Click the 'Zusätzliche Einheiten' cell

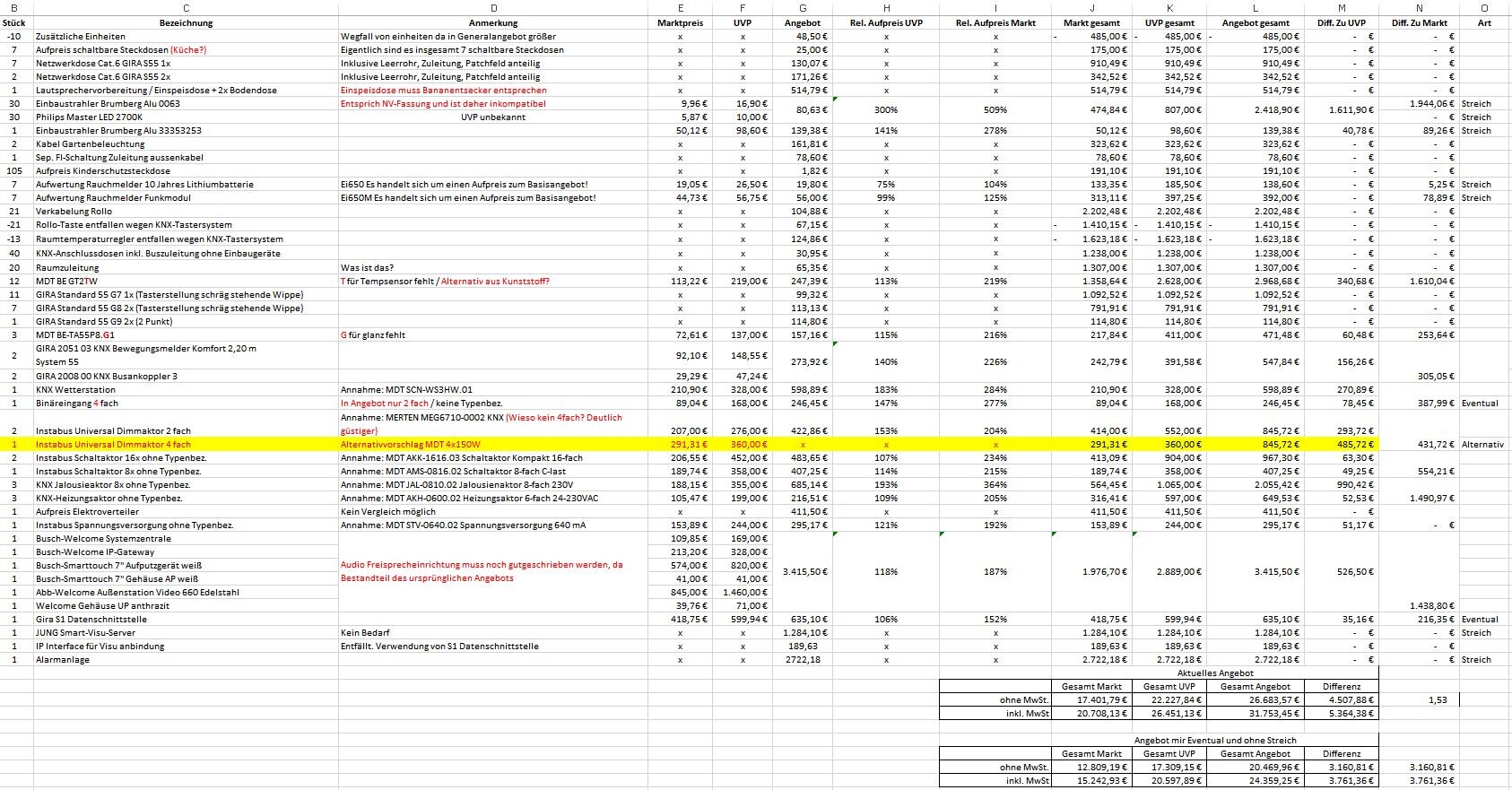[x=81, y=37]
